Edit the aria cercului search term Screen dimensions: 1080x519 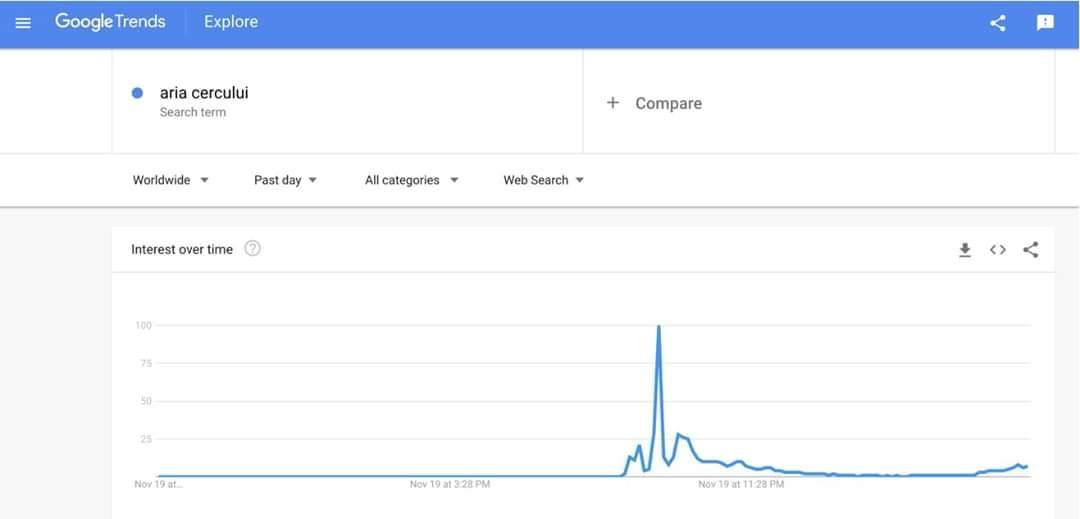[x=204, y=93]
